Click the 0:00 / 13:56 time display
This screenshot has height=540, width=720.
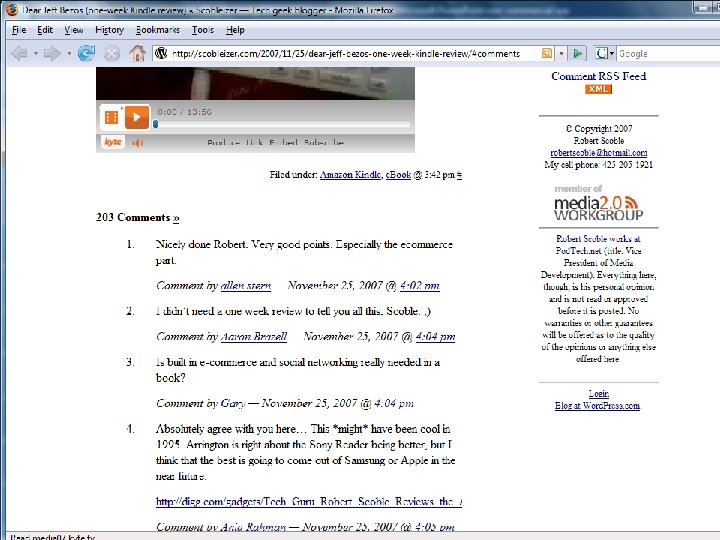click(x=185, y=112)
